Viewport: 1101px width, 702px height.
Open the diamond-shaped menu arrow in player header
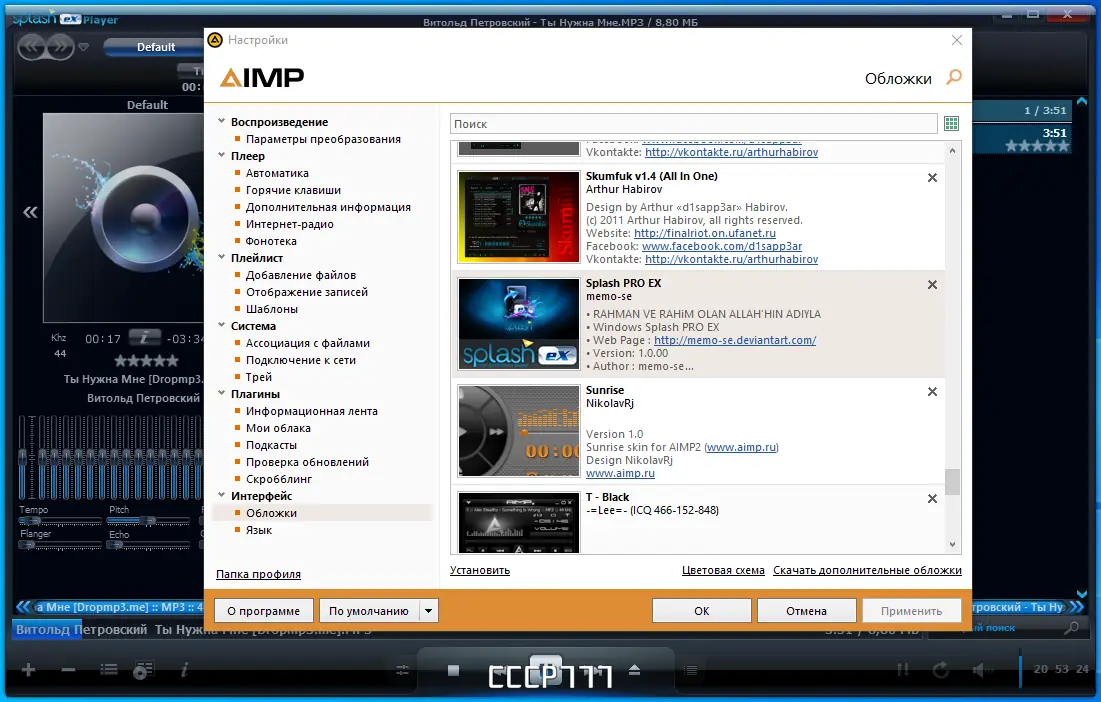coord(84,47)
